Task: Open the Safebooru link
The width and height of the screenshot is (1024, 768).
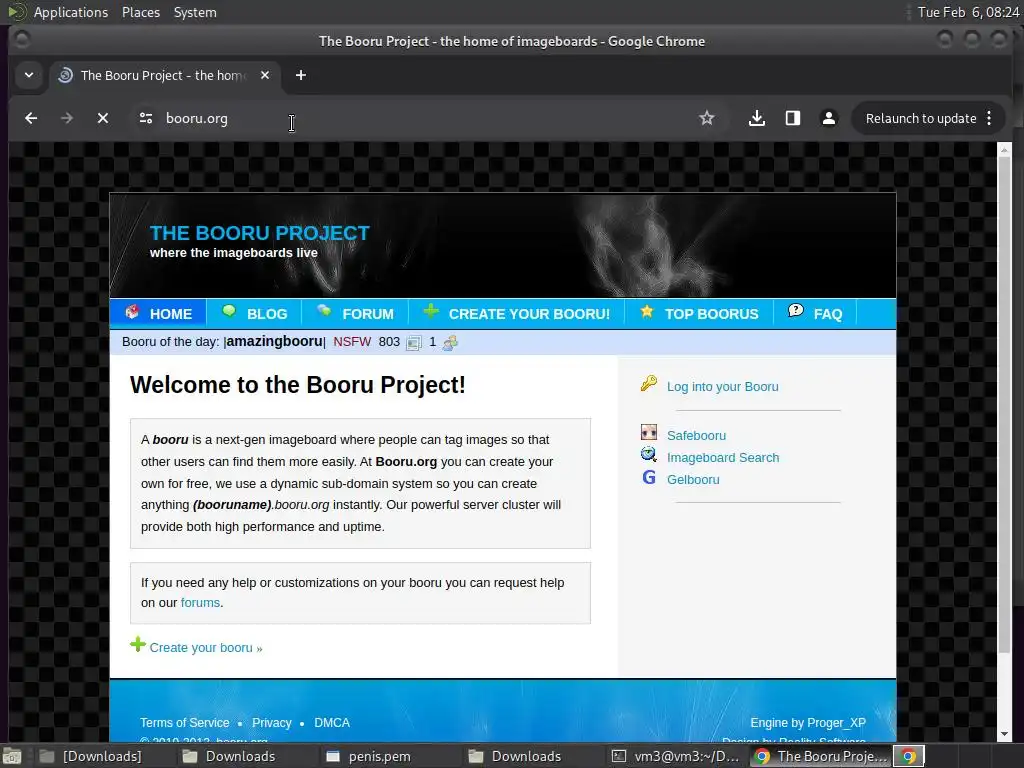Action: [696, 436]
